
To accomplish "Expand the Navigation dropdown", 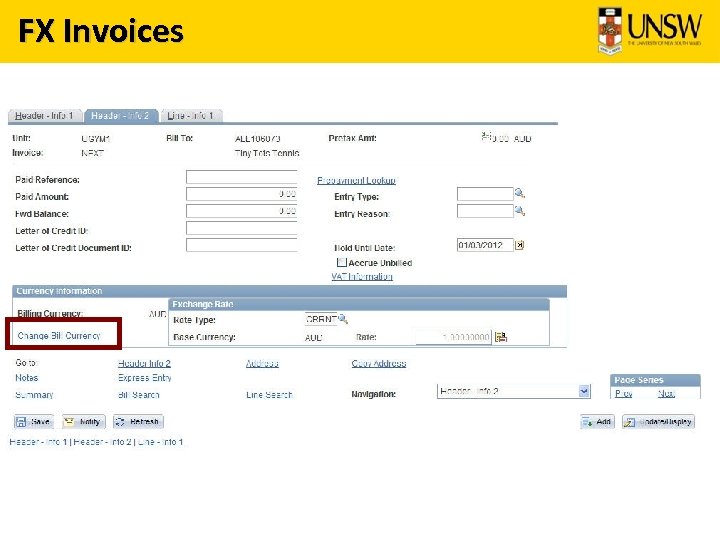I will point(584,391).
